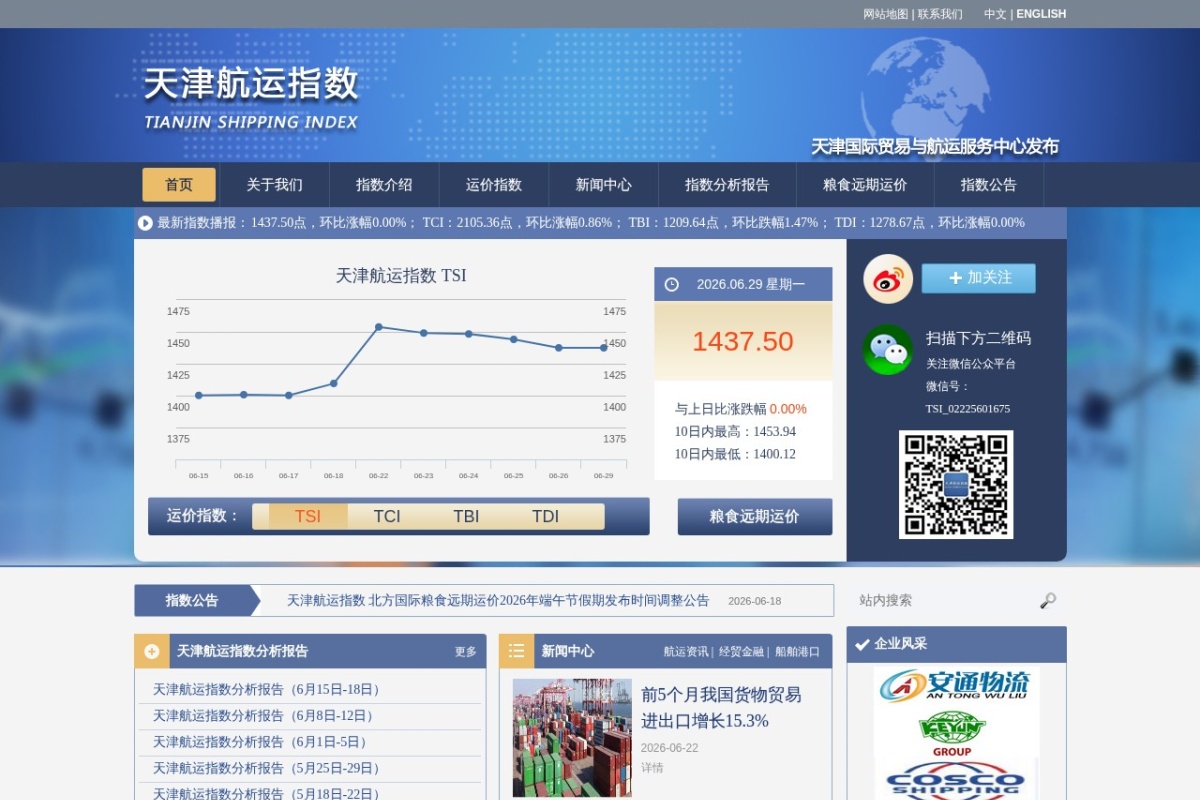Click the Weibo logo icon

pos(888,279)
